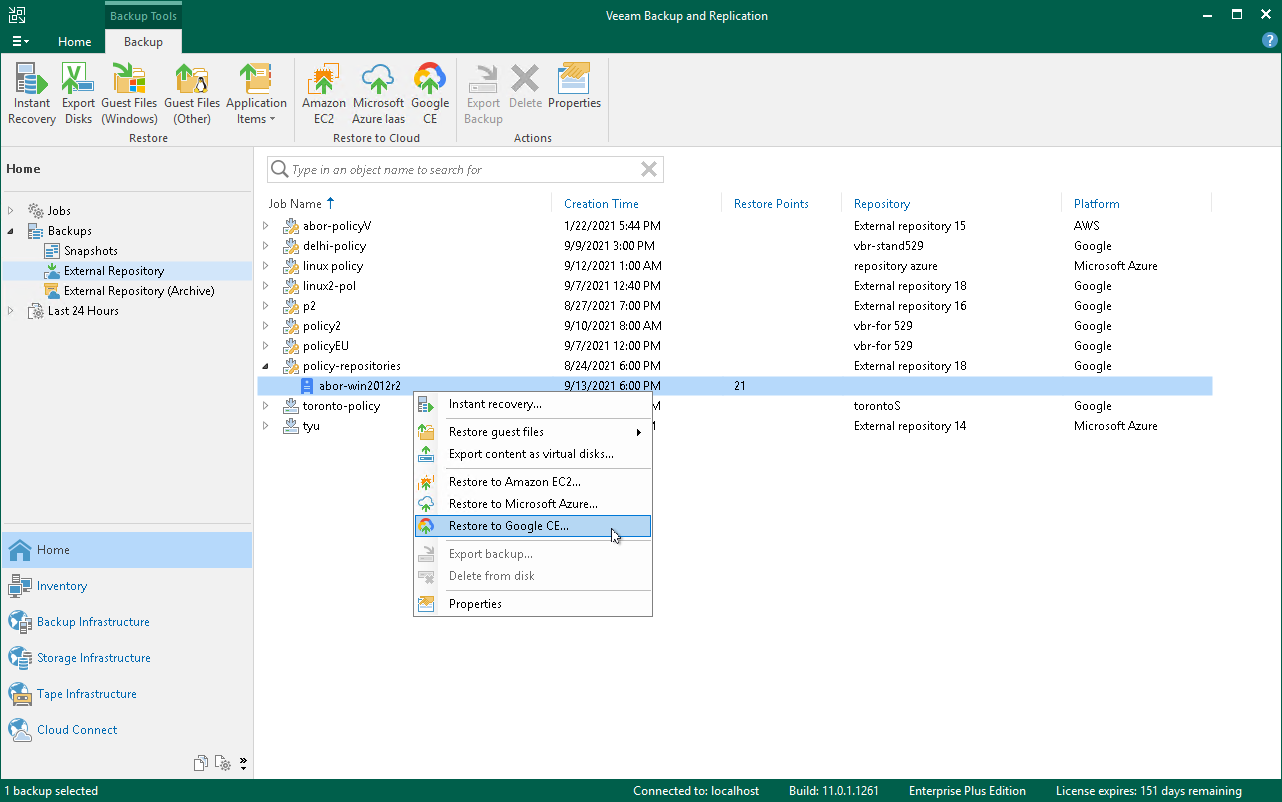This screenshot has height=802, width=1282.
Task: Collapse the policy-repositories job row
Action: coord(266,366)
